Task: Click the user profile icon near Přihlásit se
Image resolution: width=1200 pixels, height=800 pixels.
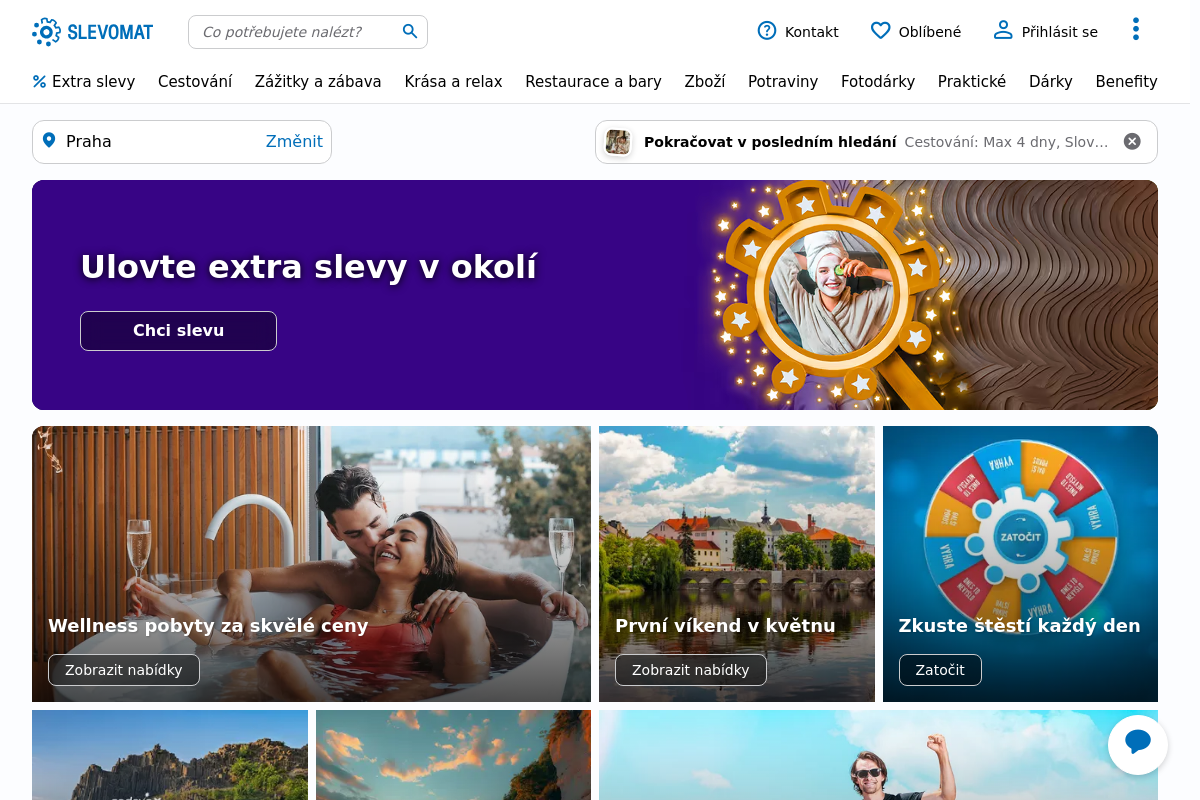Action: 1003,31
